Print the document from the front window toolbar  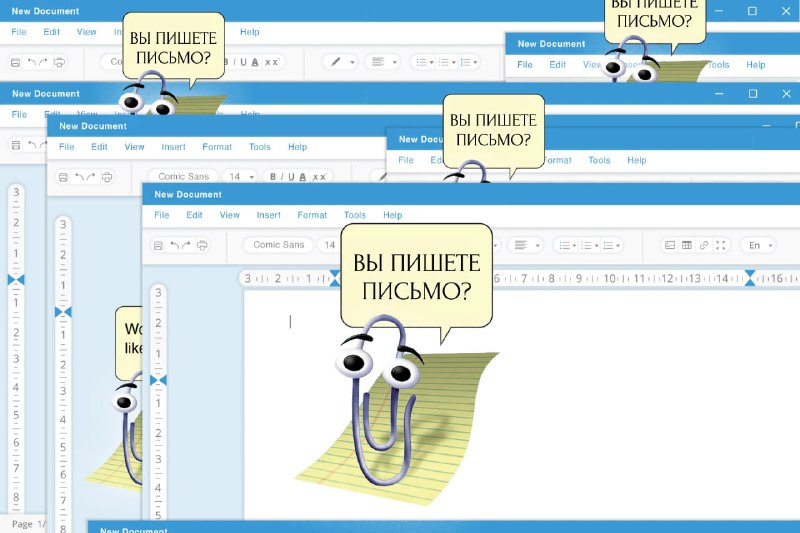pyautogui.click(x=203, y=245)
